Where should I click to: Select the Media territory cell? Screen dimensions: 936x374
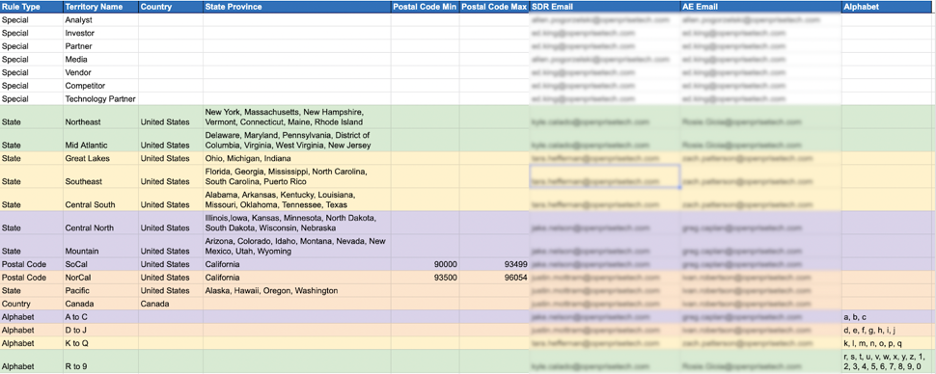click(100, 60)
